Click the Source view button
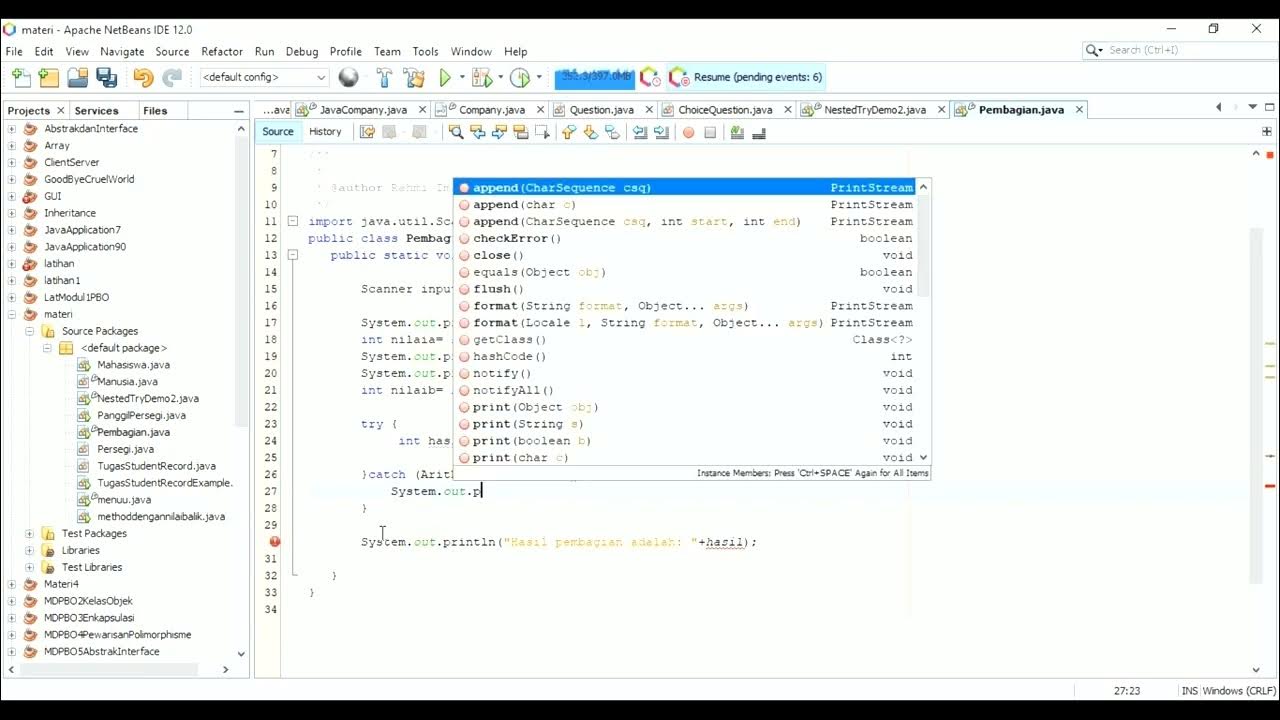This screenshot has width=1280, height=720. [x=278, y=132]
